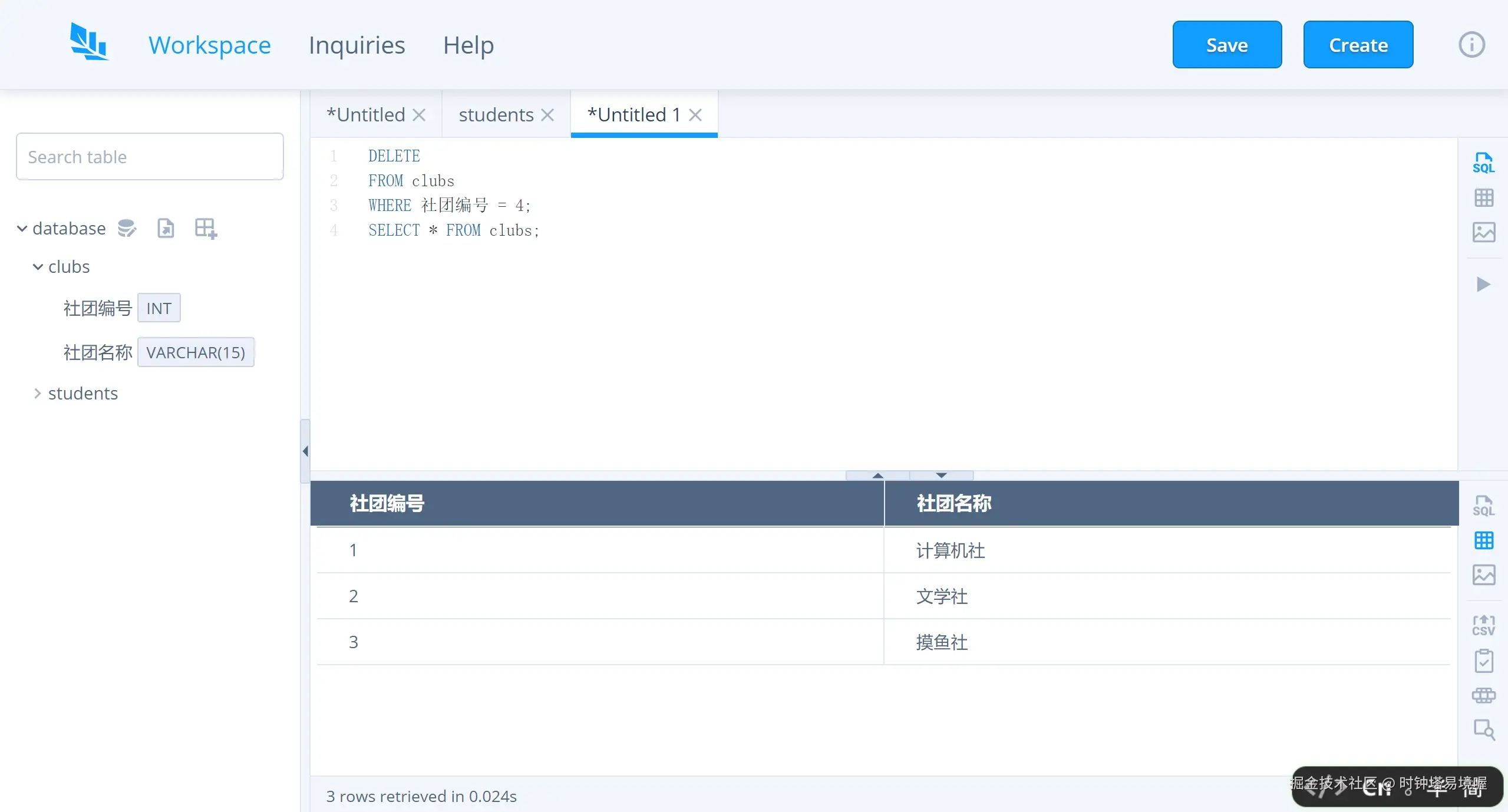
Task: Open the result record view search icon
Action: pos(1483,730)
